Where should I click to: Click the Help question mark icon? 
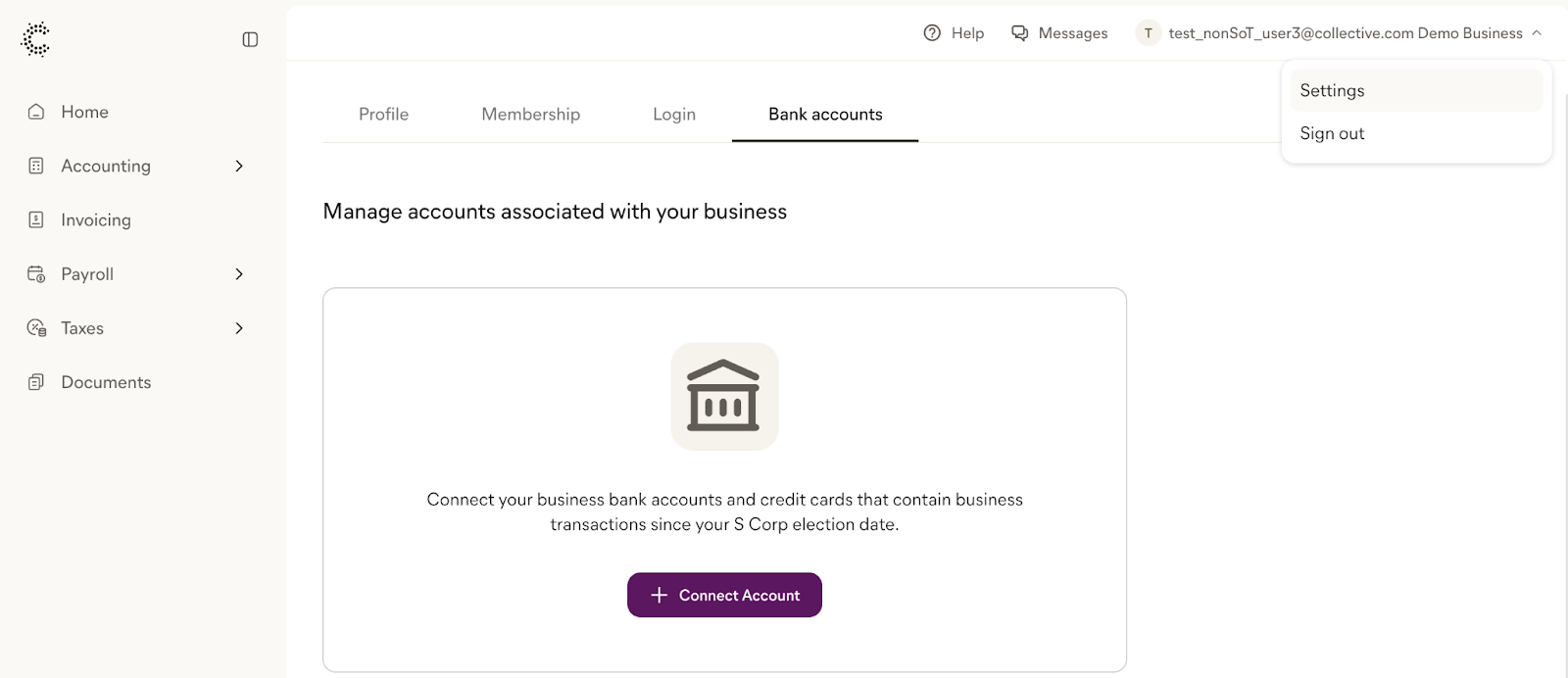point(932,33)
